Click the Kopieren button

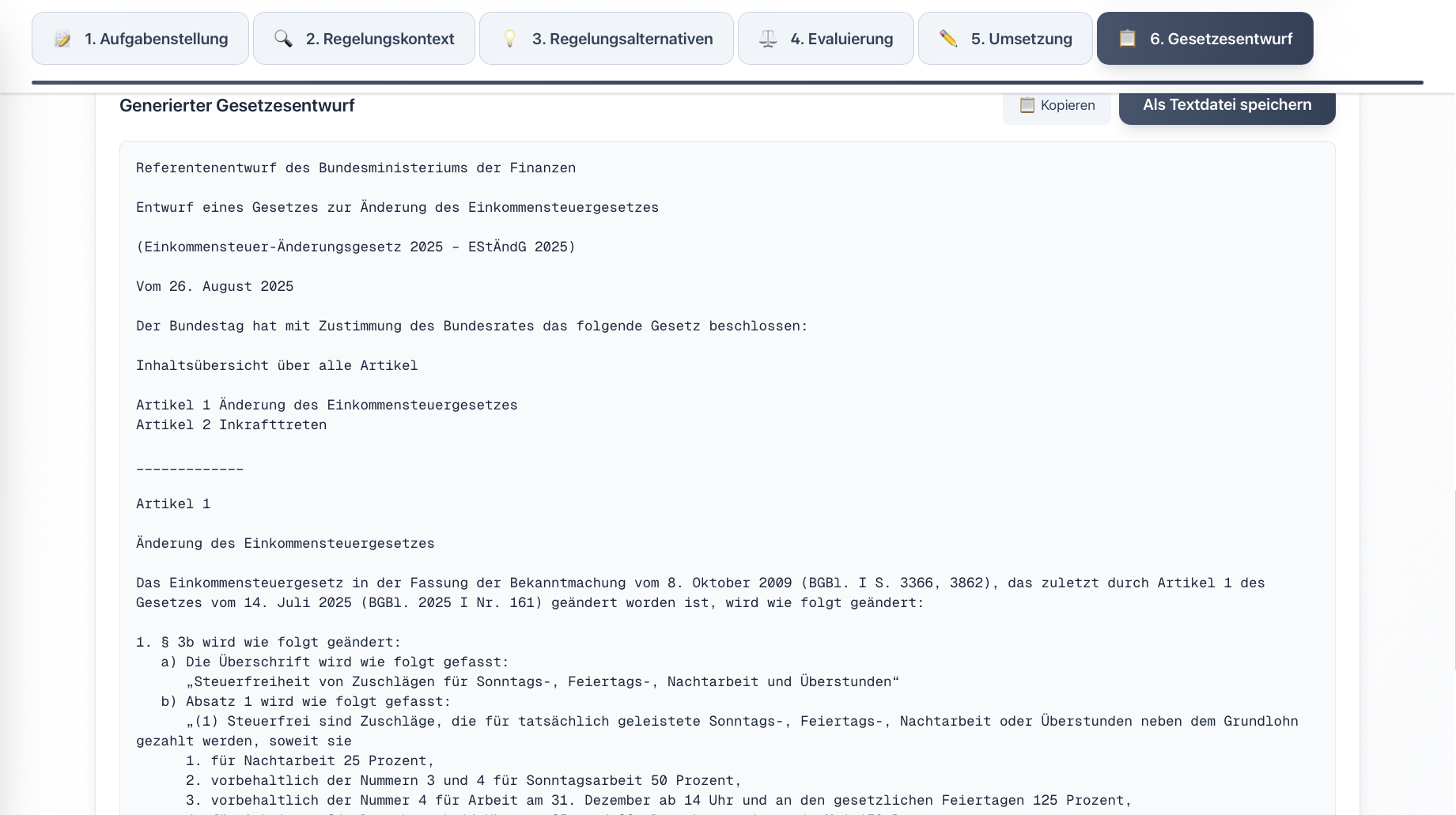tap(1057, 105)
